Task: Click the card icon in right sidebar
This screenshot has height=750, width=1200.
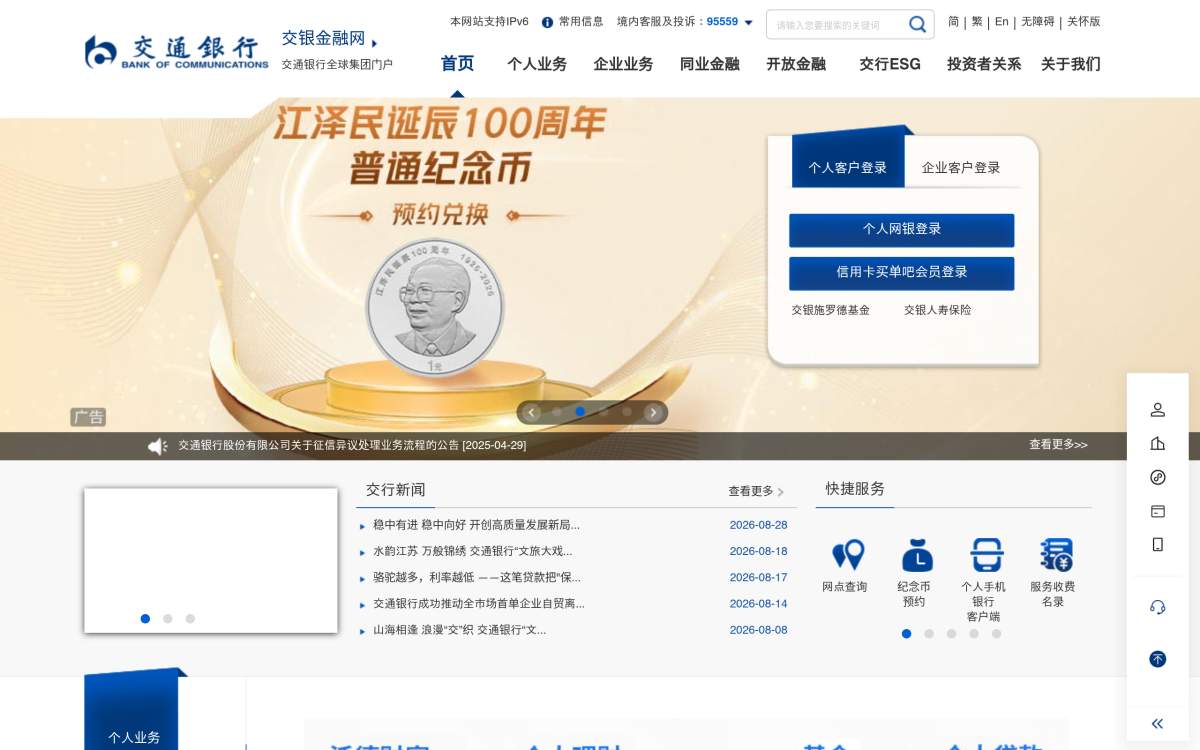Action: (1157, 511)
